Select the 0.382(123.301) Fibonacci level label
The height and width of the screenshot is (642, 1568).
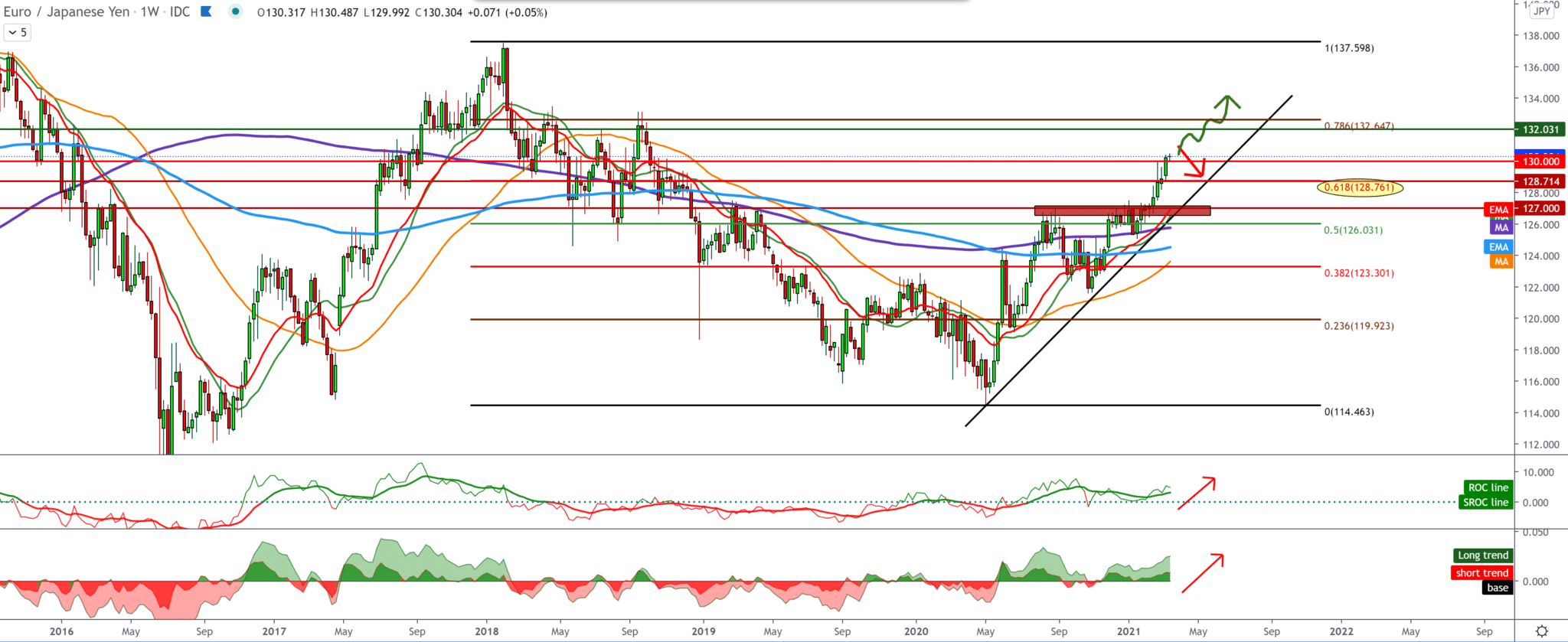click(x=1359, y=272)
